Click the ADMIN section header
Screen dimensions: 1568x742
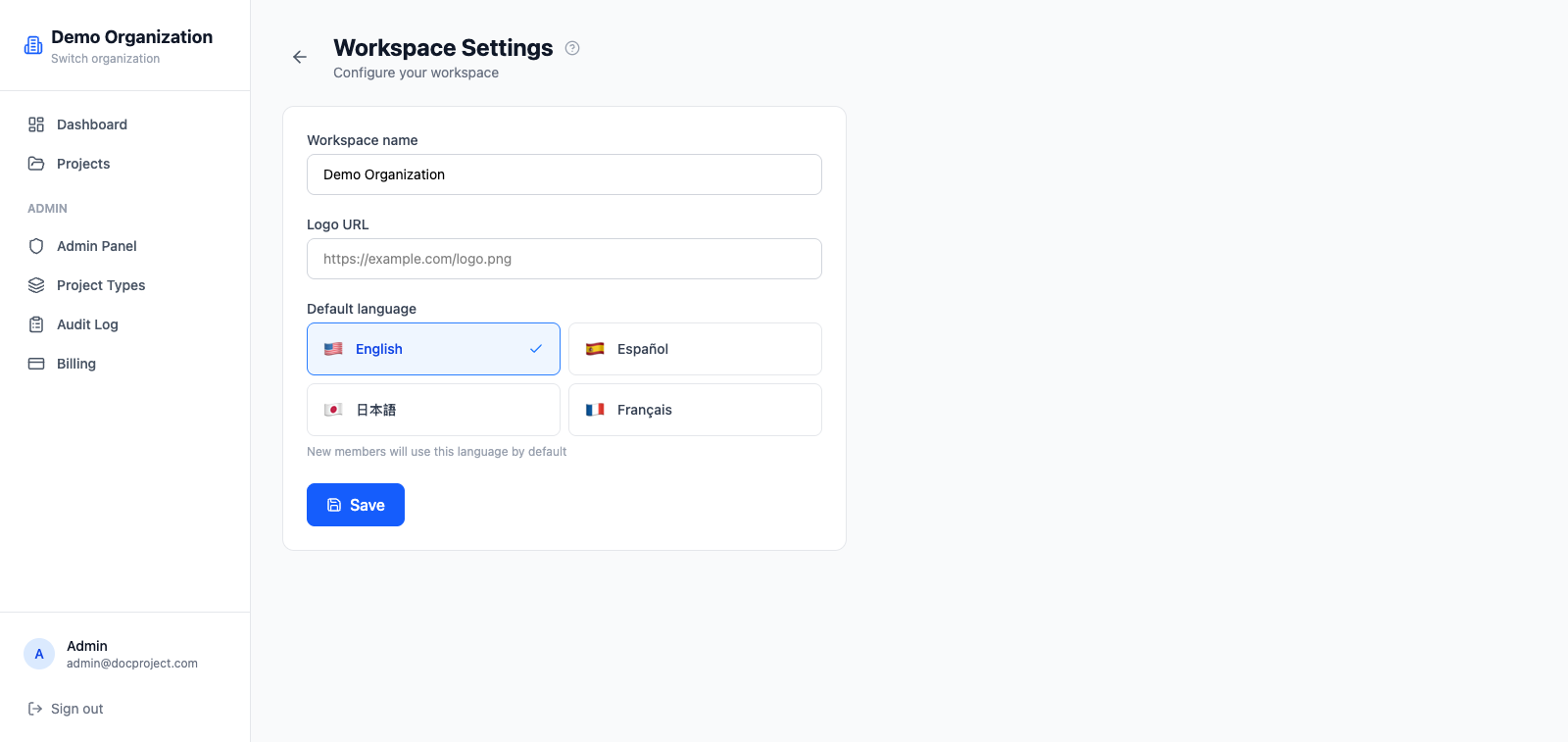pos(47,209)
